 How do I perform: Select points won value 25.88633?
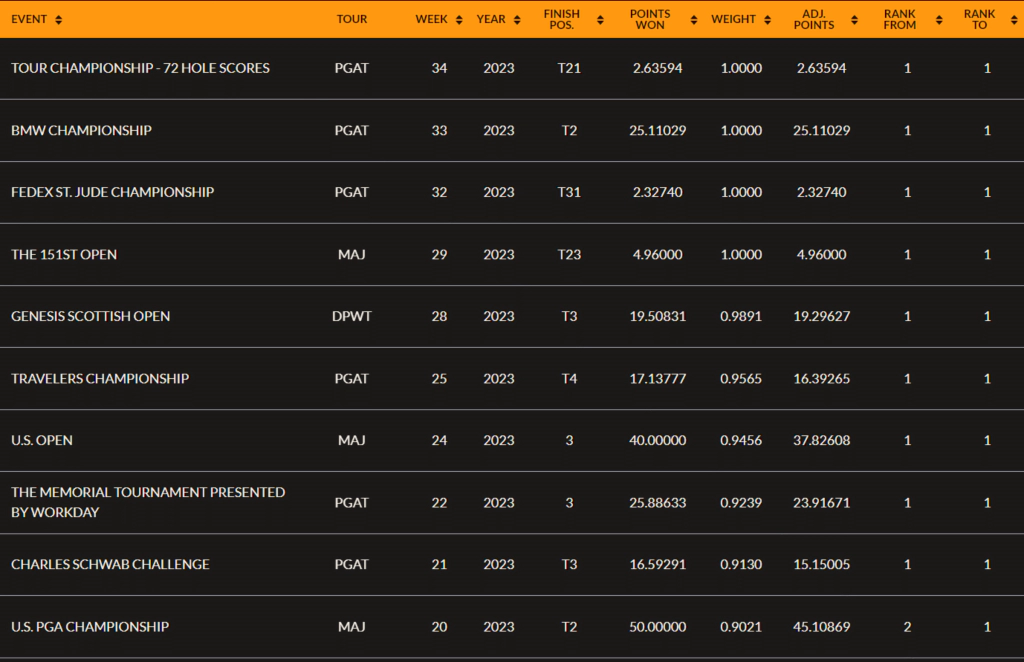click(x=657, y=502)
